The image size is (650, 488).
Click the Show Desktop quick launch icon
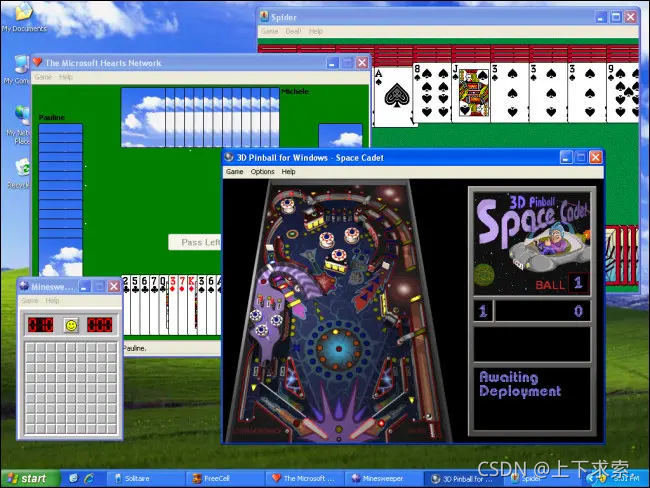point(74,478)
